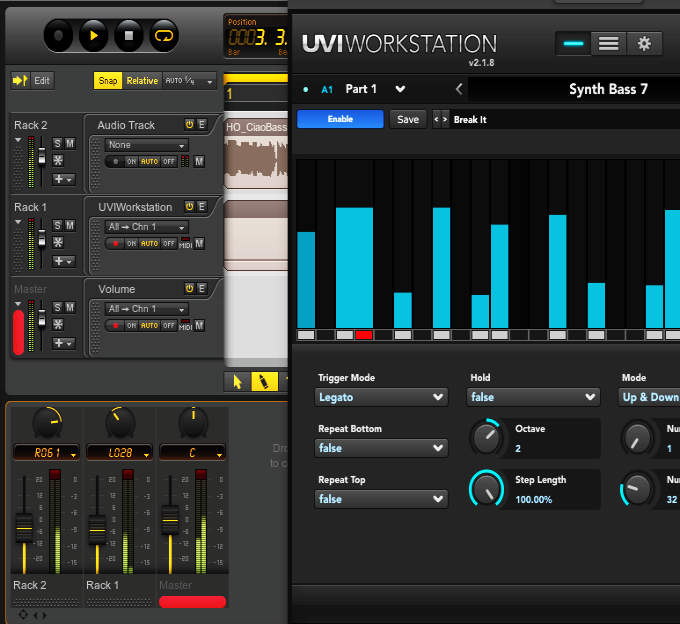The width and height of the screenshot is (680, 624).
Task: Click the record transport button
Action: click(58, 36)
